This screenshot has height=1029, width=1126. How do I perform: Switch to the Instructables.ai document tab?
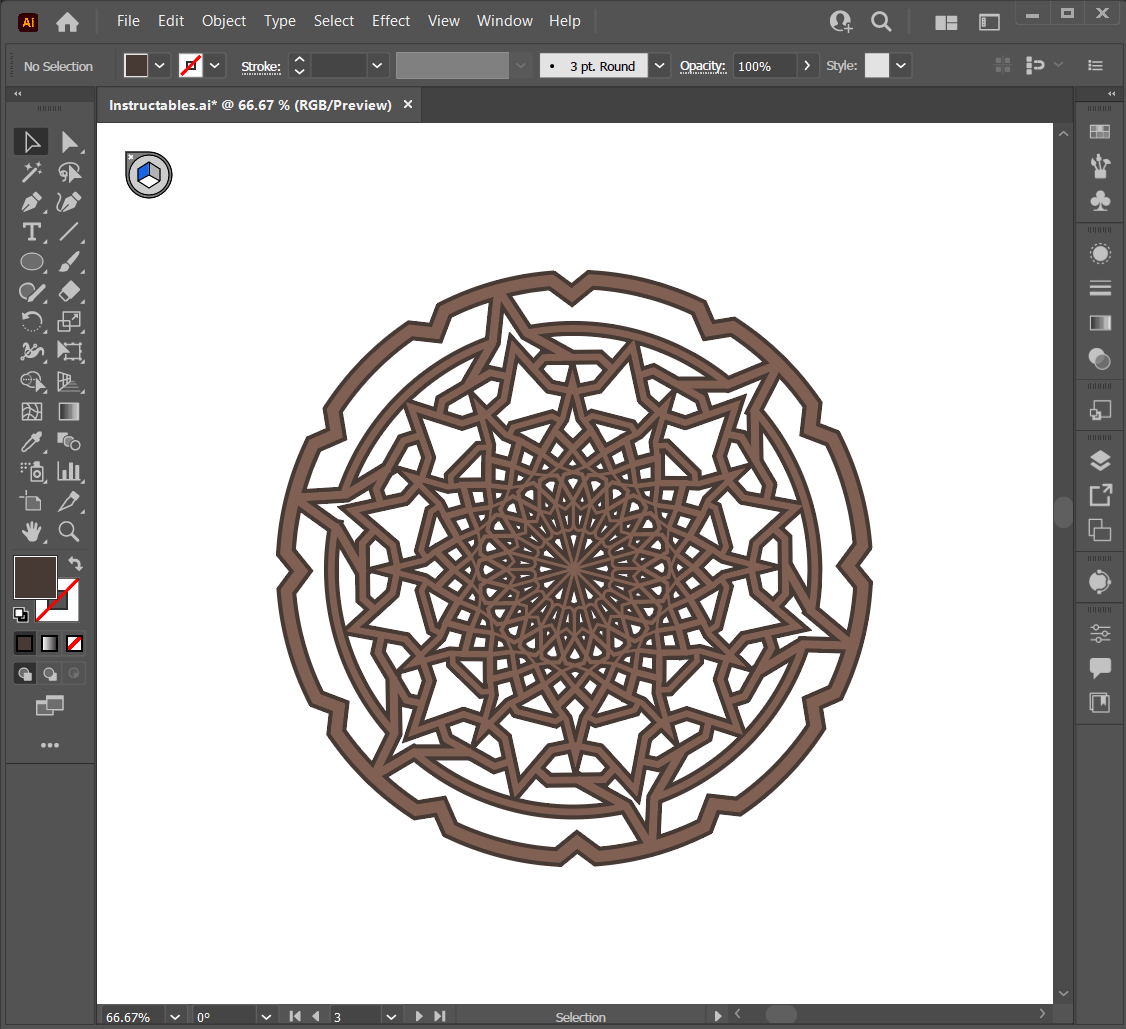250,105
